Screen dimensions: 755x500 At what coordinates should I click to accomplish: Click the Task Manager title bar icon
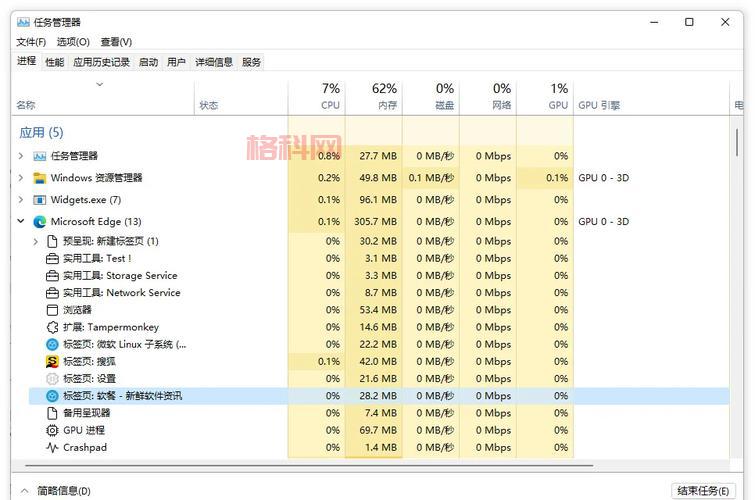(x=23, y=22)
